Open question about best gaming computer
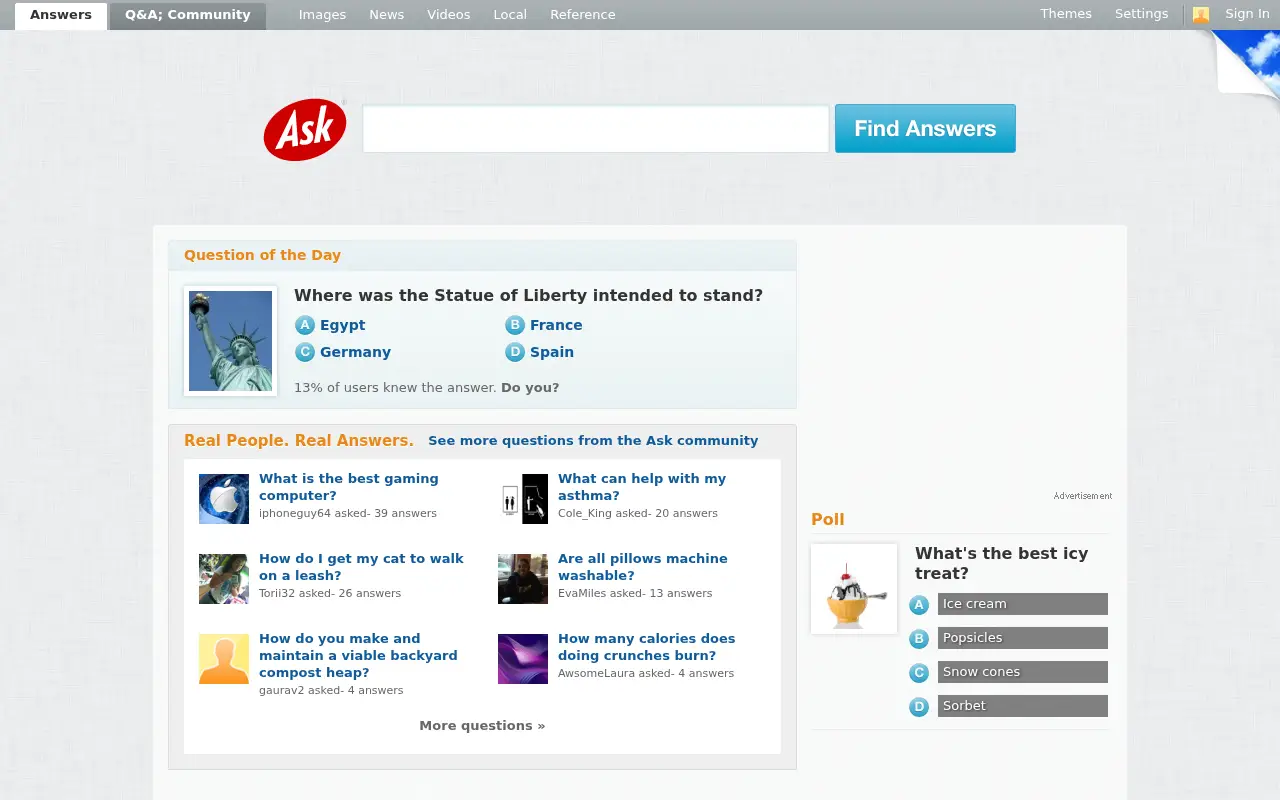 click(349, 487)
